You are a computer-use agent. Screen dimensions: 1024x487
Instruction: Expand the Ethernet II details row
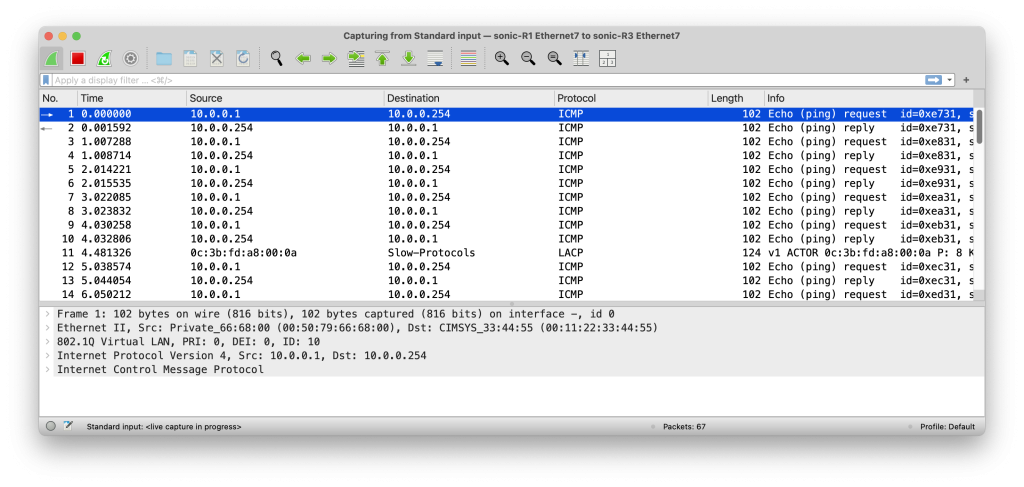(x=47, y=327)
